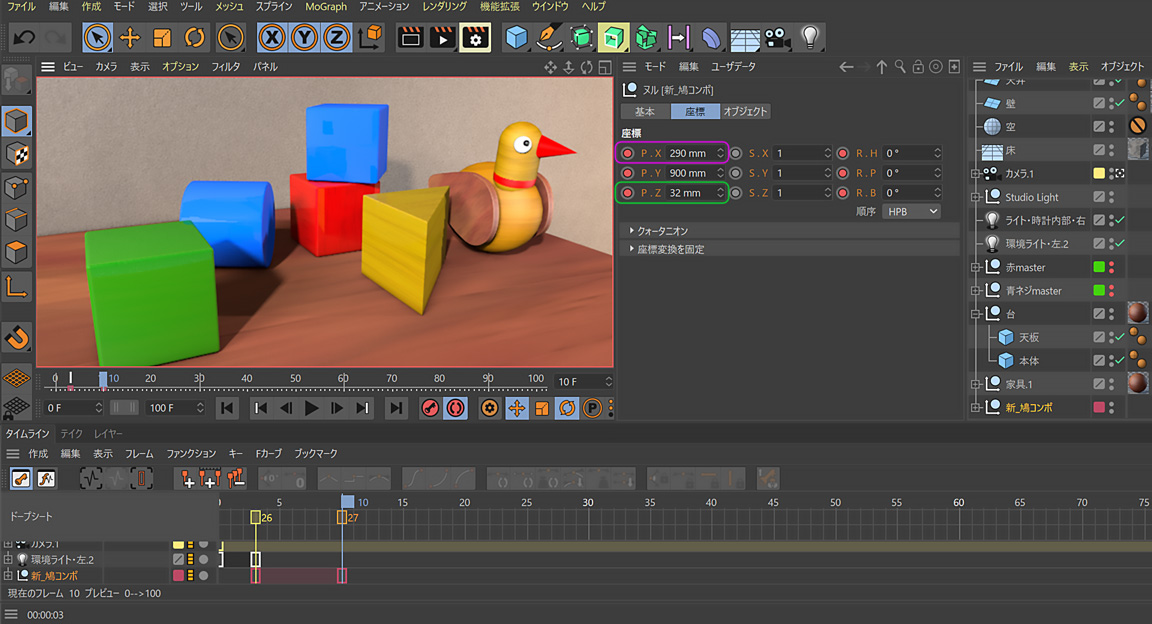This screenshot has height=624, width=1152.
Task: Click the Cube primitive icon in toolbar
Action: click(516, 38)
